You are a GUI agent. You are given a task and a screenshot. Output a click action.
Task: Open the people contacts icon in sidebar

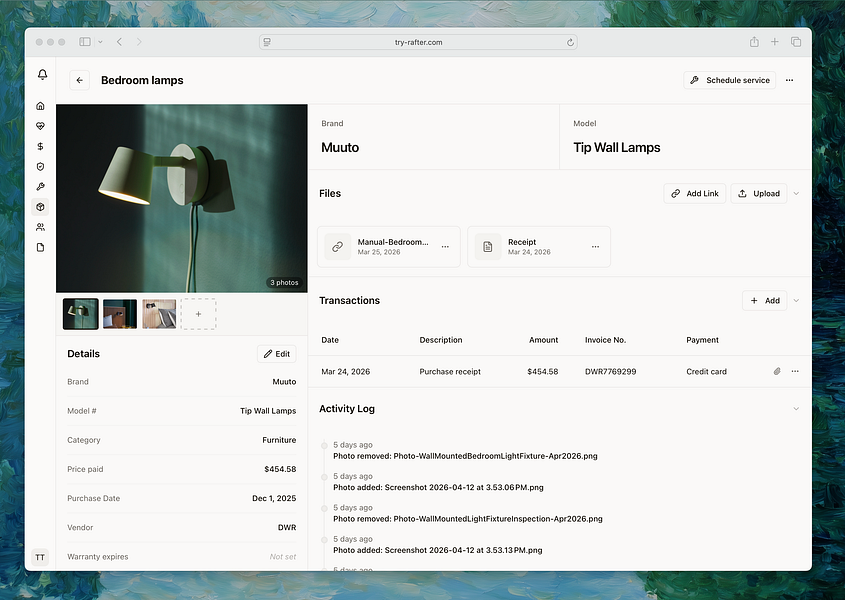pos(40,227)
